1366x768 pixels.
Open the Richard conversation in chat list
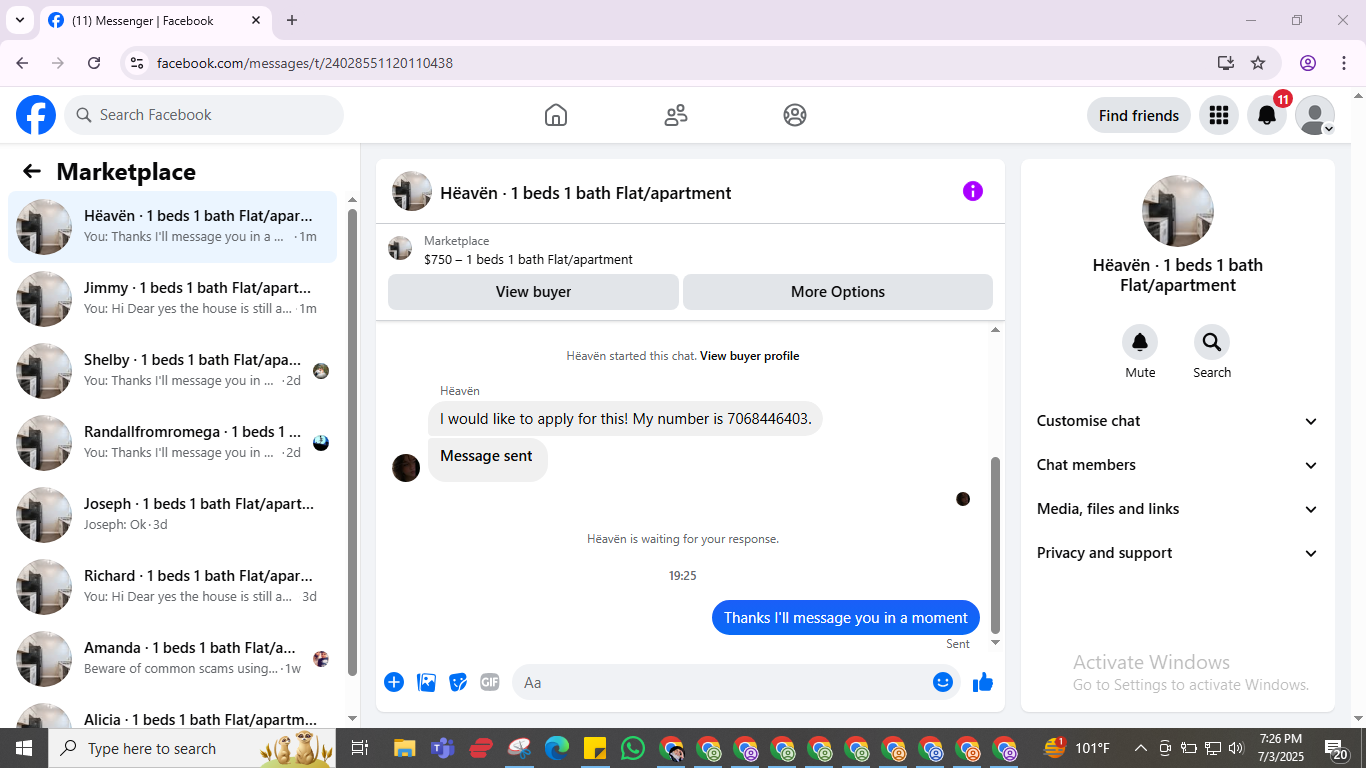click(173, 587)
